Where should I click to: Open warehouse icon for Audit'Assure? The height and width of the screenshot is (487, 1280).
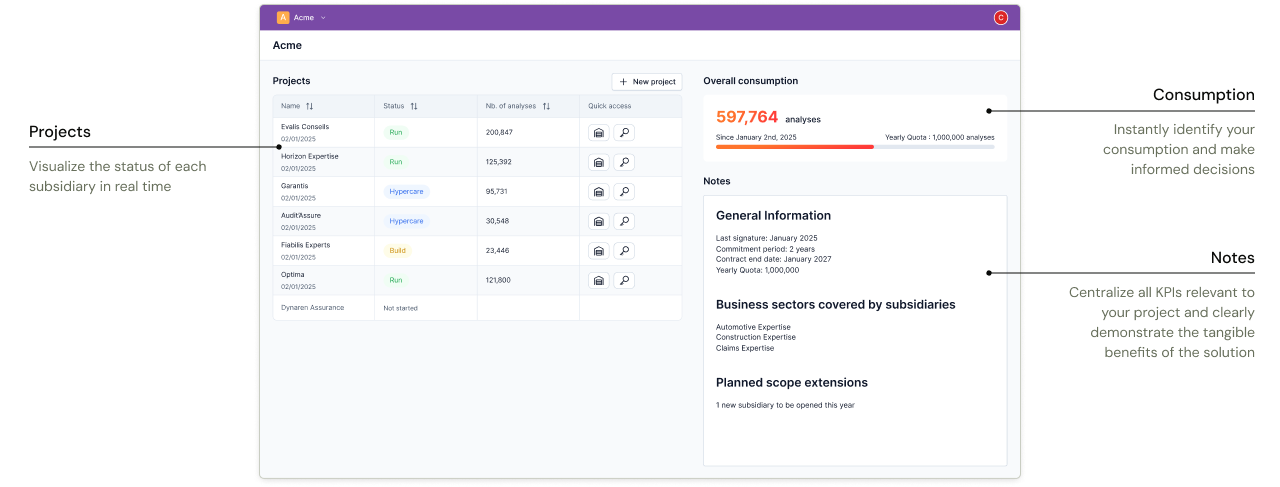[x=599, y=221]
